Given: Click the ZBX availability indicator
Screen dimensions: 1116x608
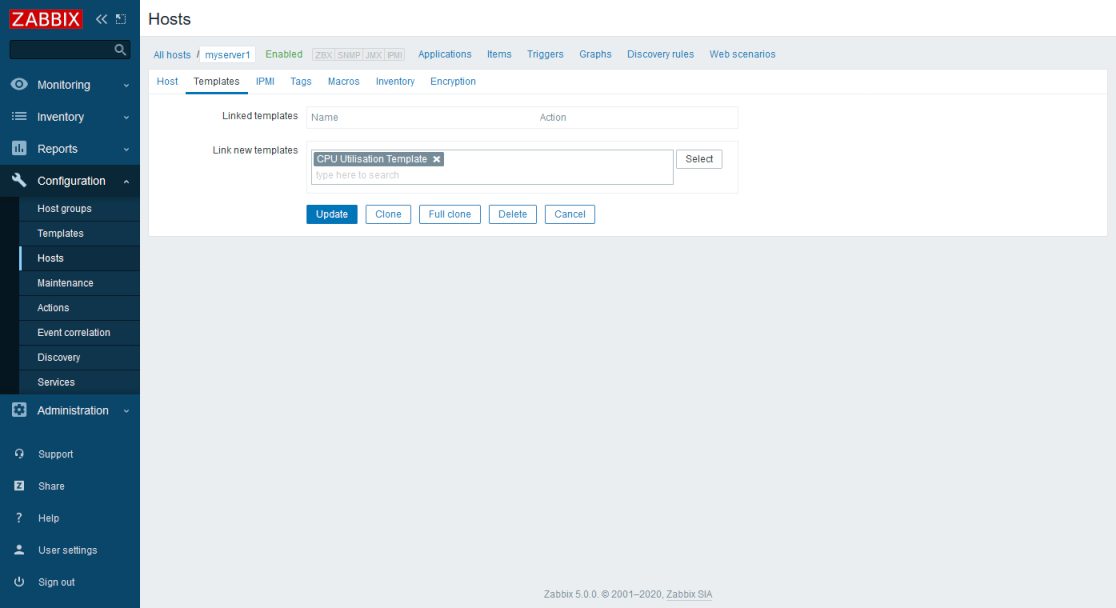Looking at the screenshot, I should point(323,55).
